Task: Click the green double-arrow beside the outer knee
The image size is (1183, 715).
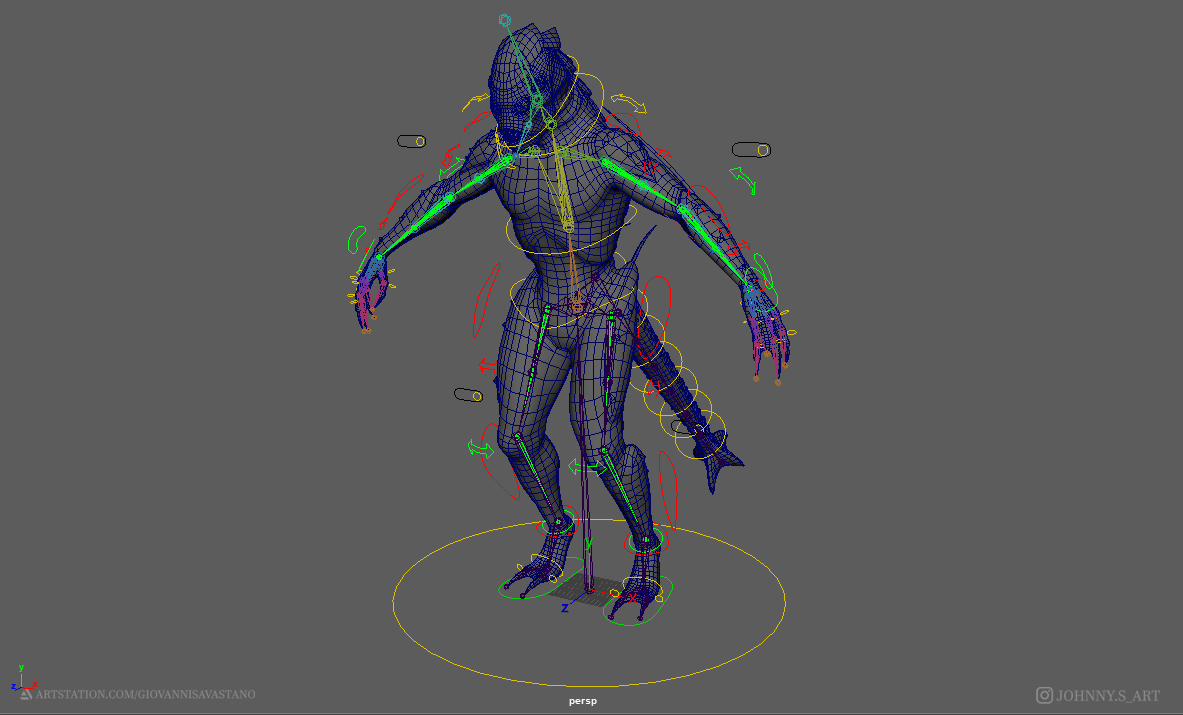Action: point(480,450)
